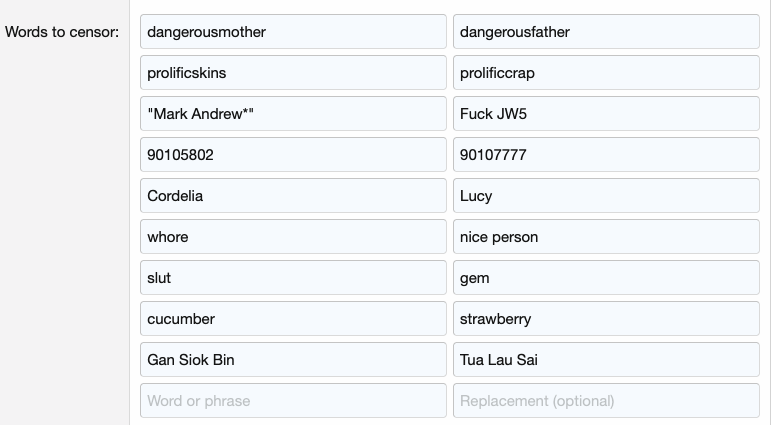Click the empty 'Replacement (optional)' field

pos(606,401)
